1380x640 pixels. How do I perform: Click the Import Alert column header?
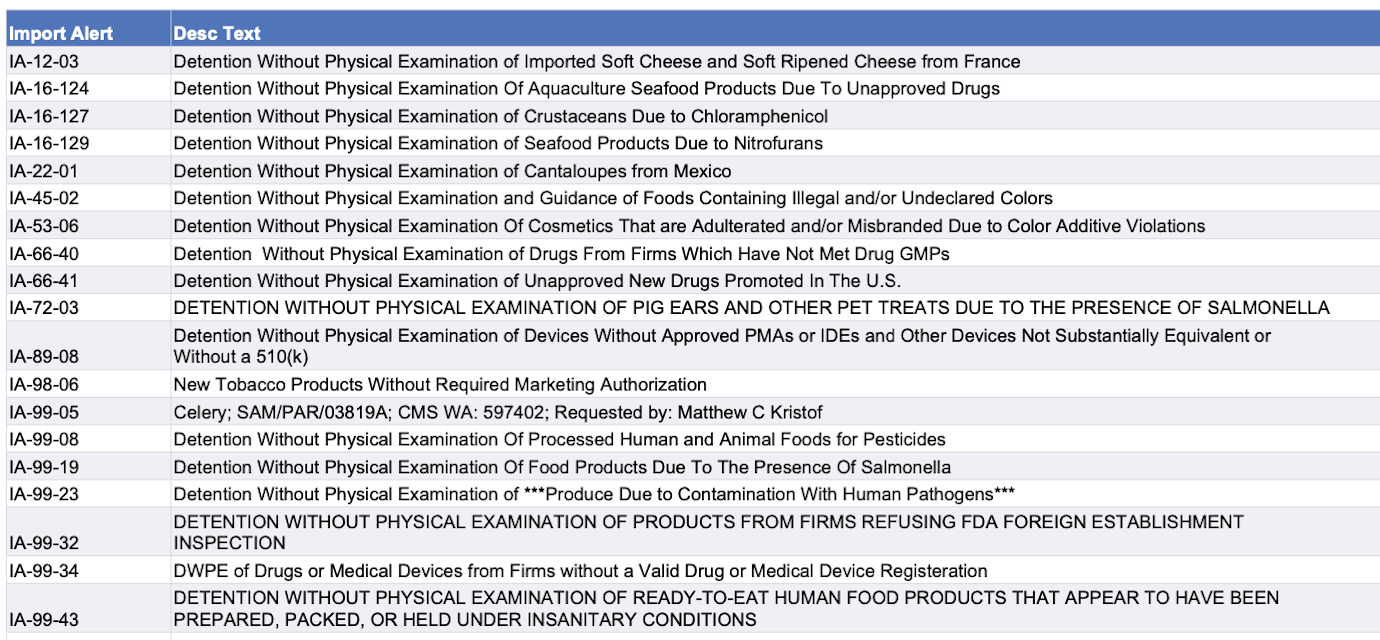pos(60,33)
